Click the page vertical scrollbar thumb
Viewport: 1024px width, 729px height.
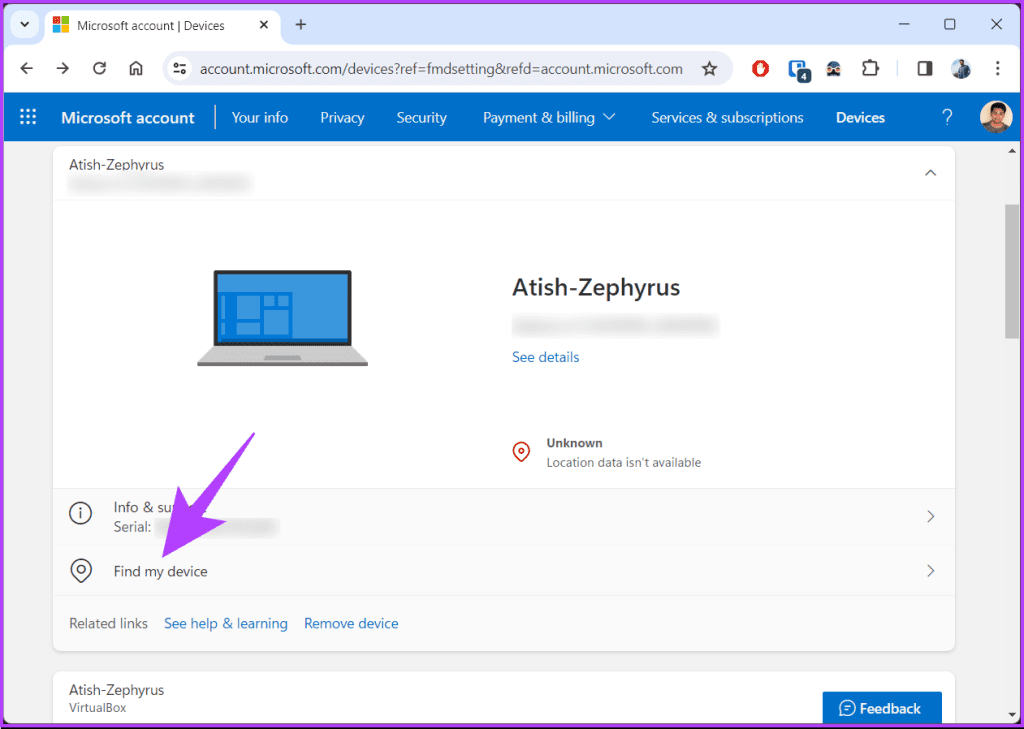1012,271
